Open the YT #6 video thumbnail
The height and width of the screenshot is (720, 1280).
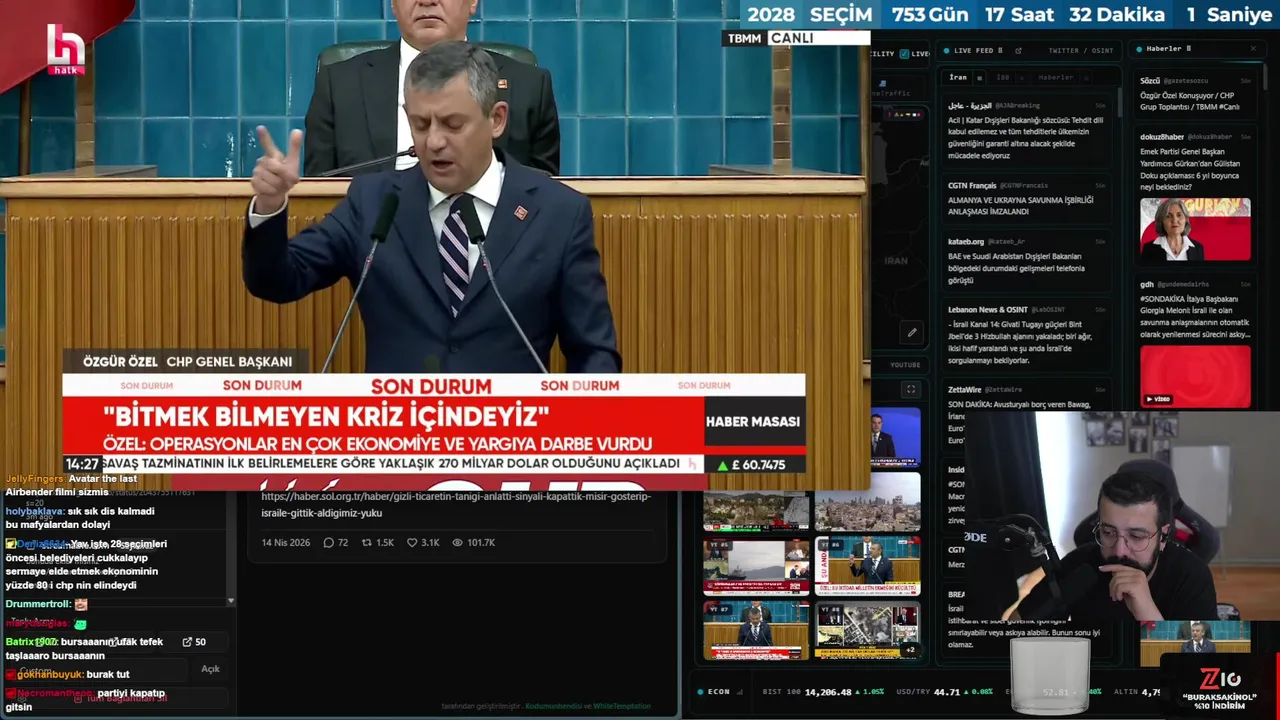point(867,567)
